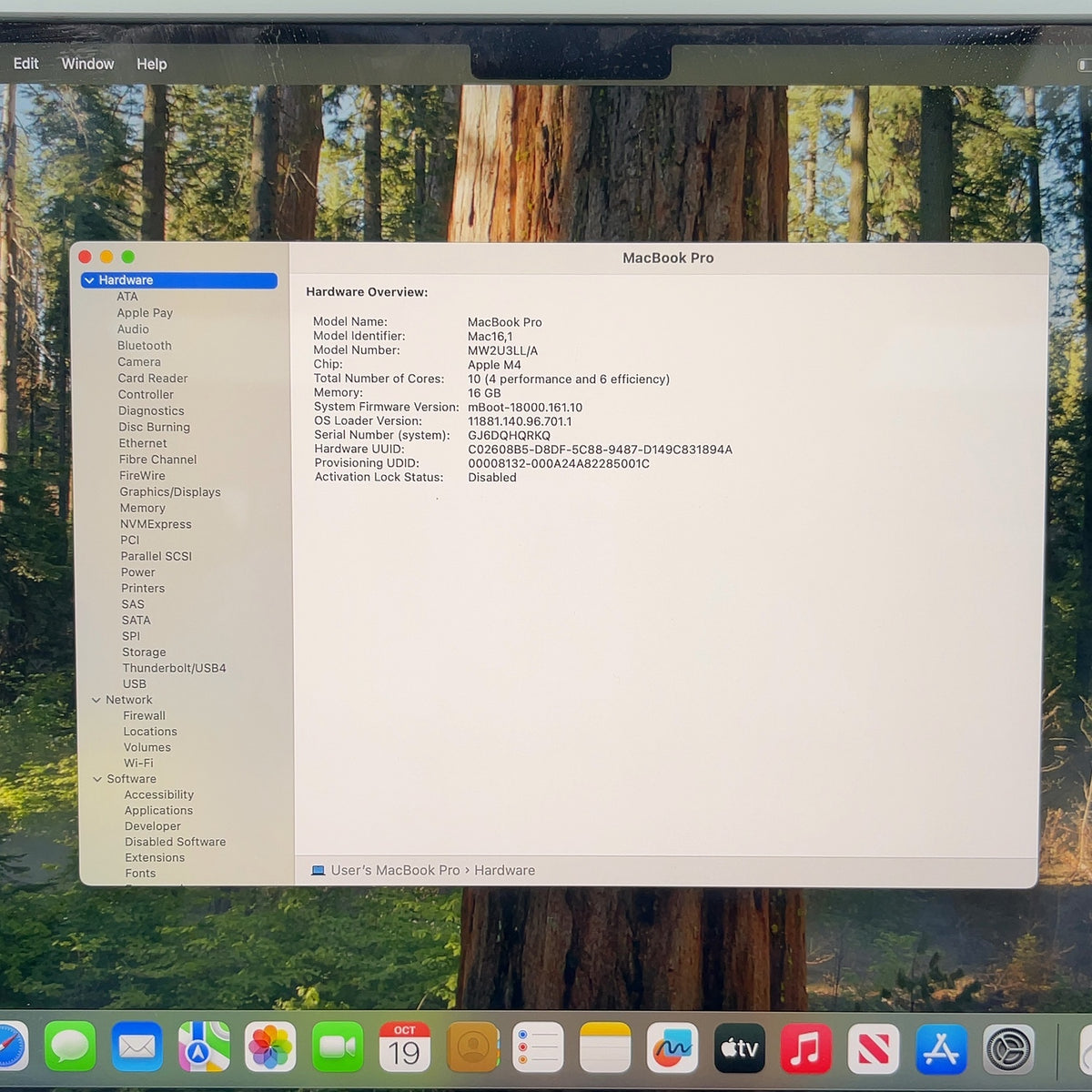The height and width of the screenshot is (1092, 1092).
Task: Open the Window menu
Action: point(87,64)
